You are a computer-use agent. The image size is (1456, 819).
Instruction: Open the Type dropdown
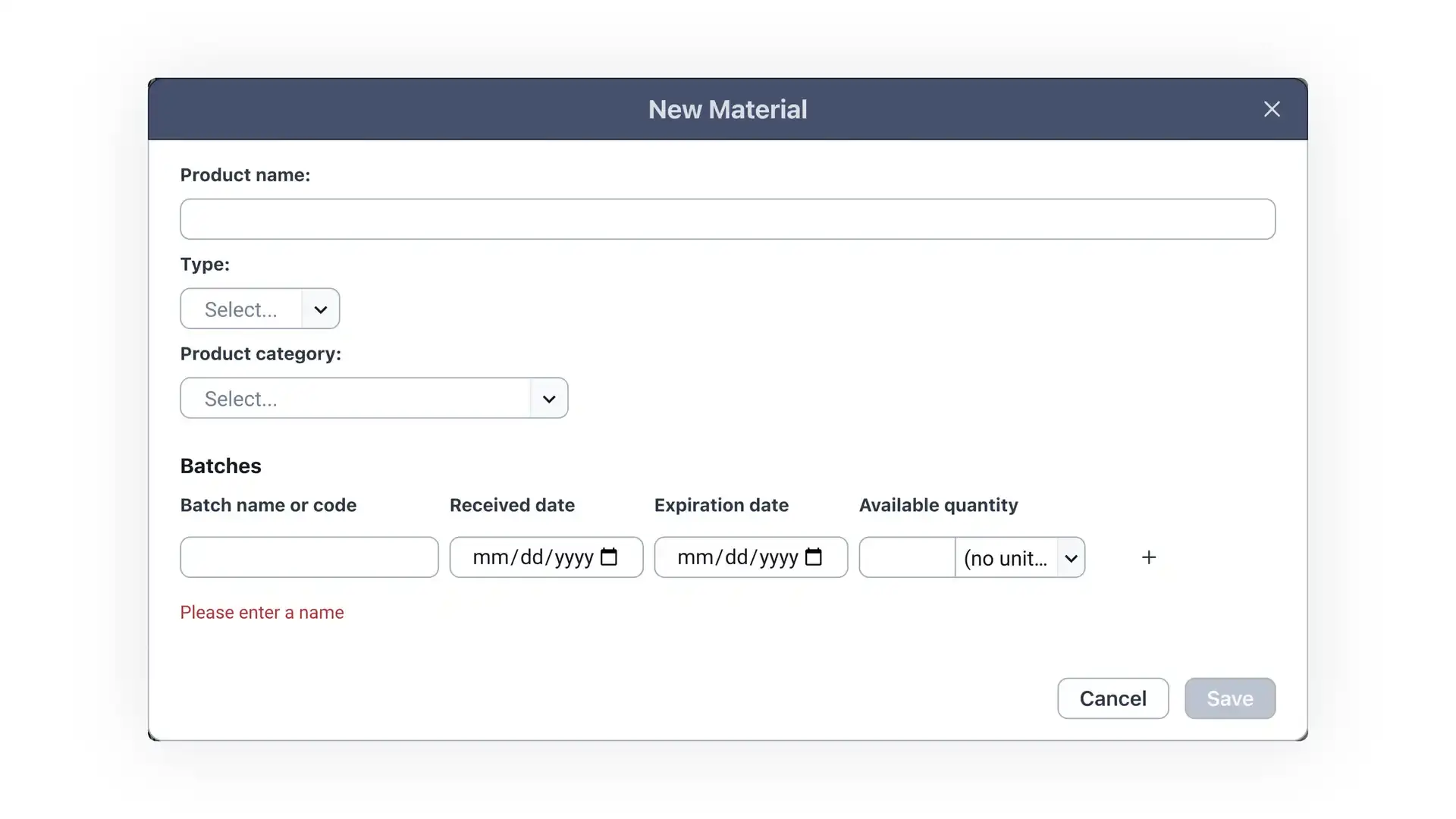(259, 309)
